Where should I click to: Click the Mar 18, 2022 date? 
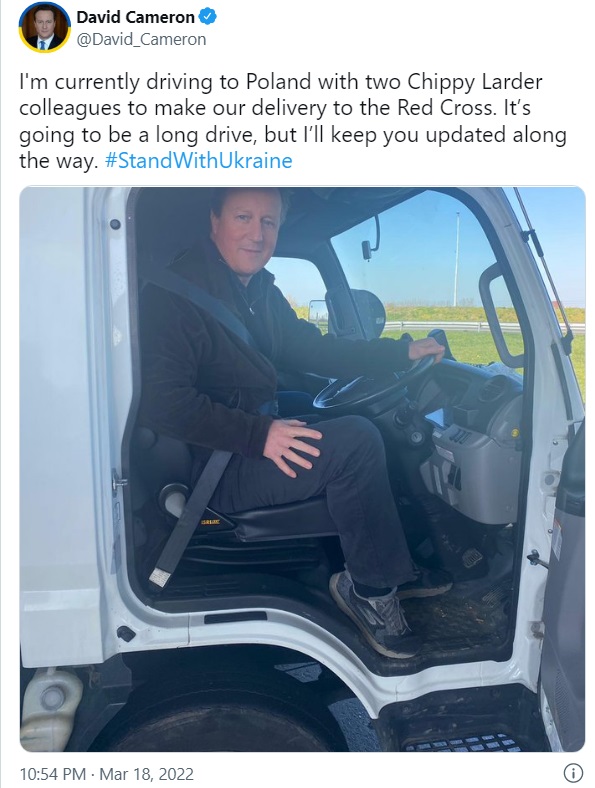[x=147, y=773]
